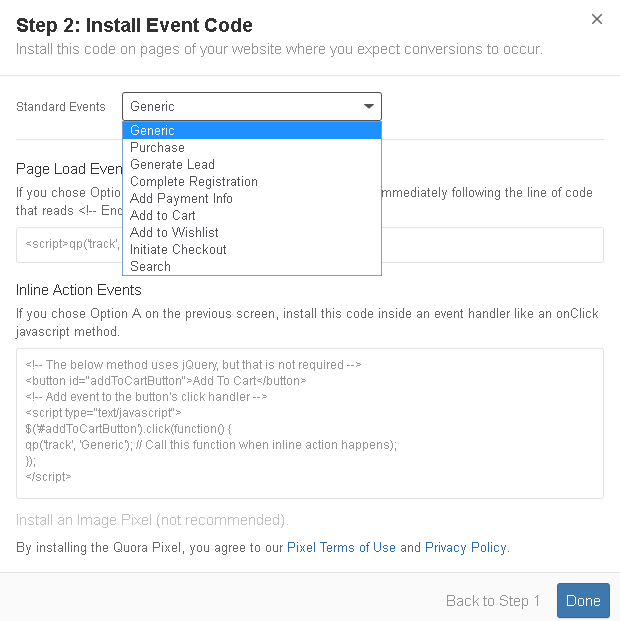Screen dimensions: 620x621
Task: Select Add to Cart event option
Action: click(x=252, y=215)
